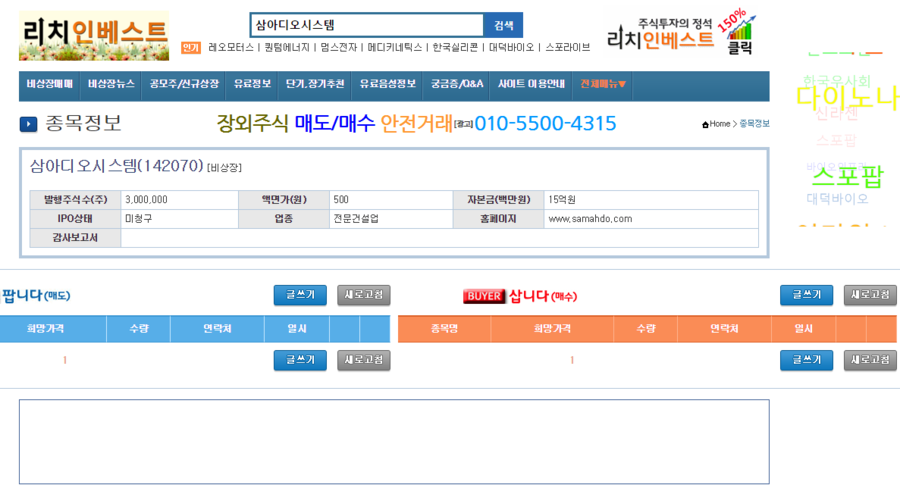The height and width of the screenshot is (485, 900).
Task: Expand the 전체메뉴 dropdown
Action: pyautogui.click(x=603, y=84)
